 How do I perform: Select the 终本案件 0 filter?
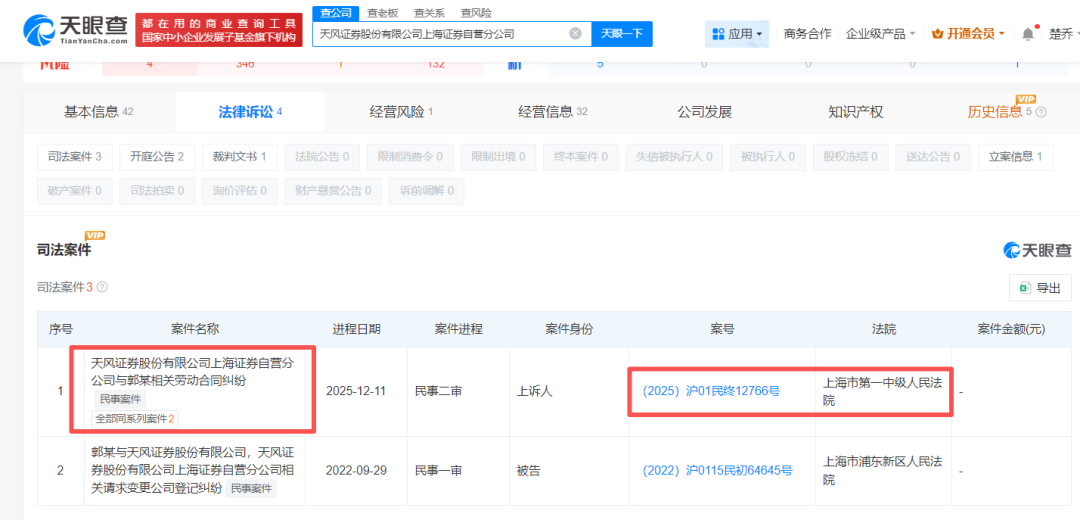[x=581, y=156]
